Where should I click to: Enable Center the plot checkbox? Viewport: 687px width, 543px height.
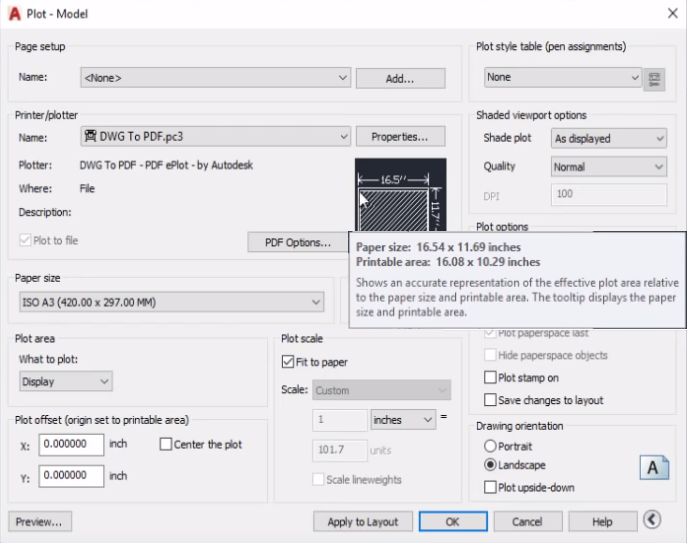point(166,444)
